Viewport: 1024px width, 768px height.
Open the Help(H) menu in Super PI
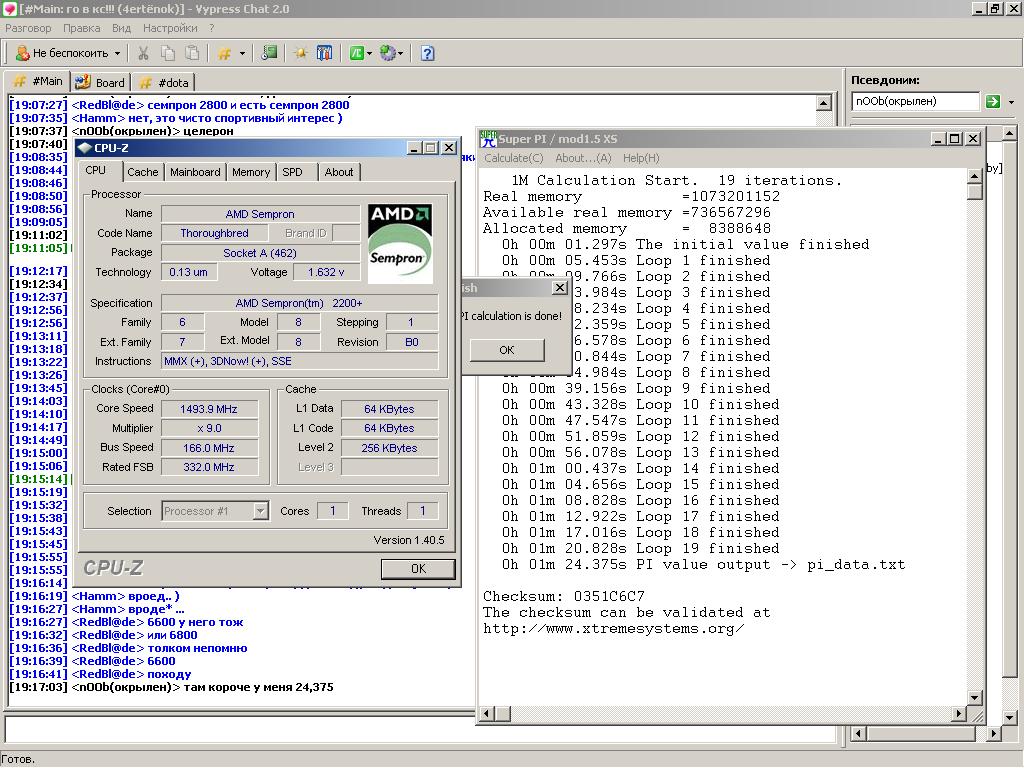coord(641,158)
